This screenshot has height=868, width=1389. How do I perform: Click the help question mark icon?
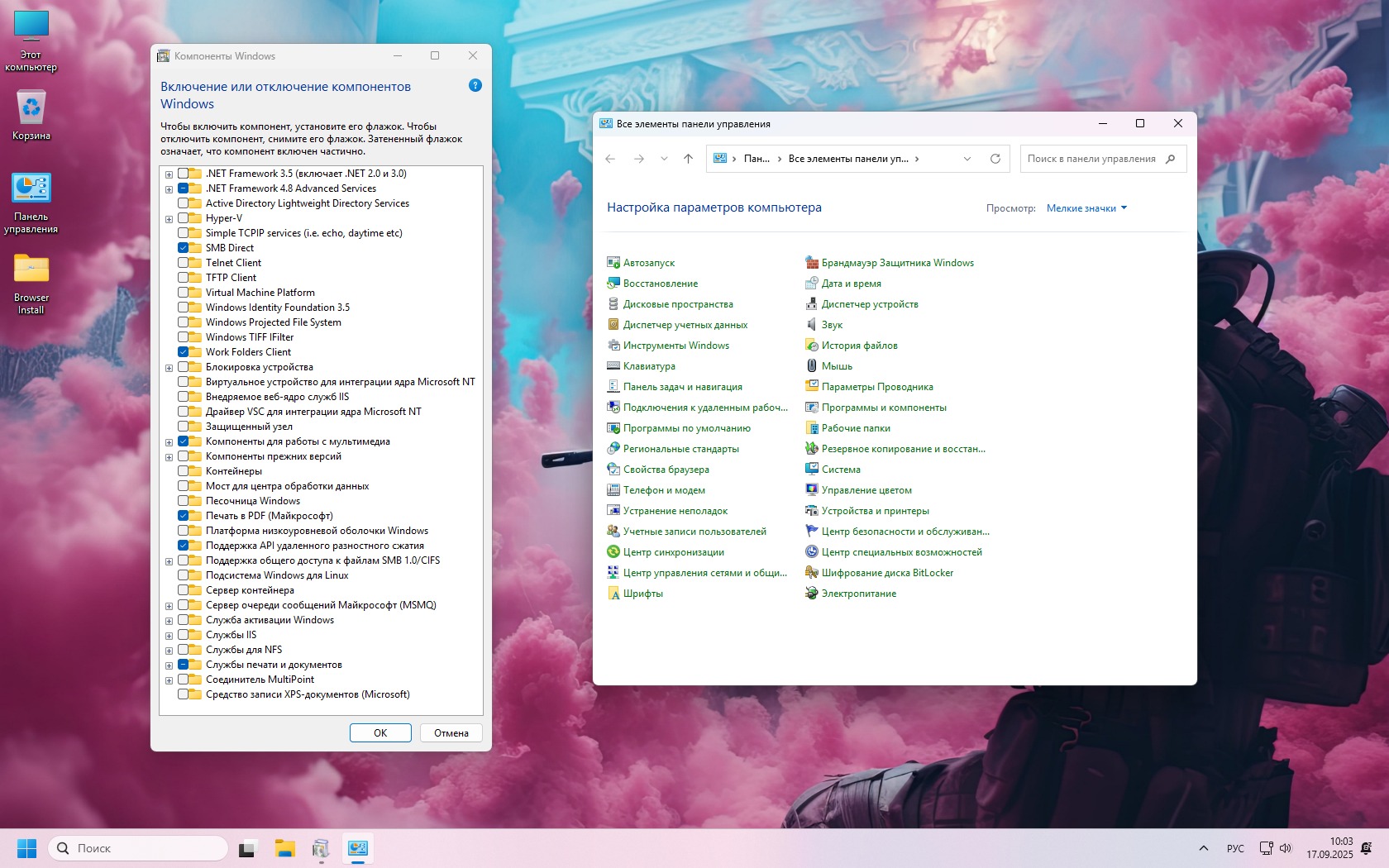pyautogui.click(x=475, y=85)
